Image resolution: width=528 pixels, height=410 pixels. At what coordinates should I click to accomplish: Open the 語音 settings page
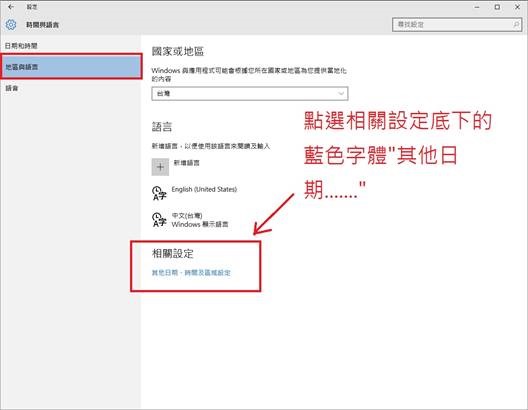(x=11, y=88)
